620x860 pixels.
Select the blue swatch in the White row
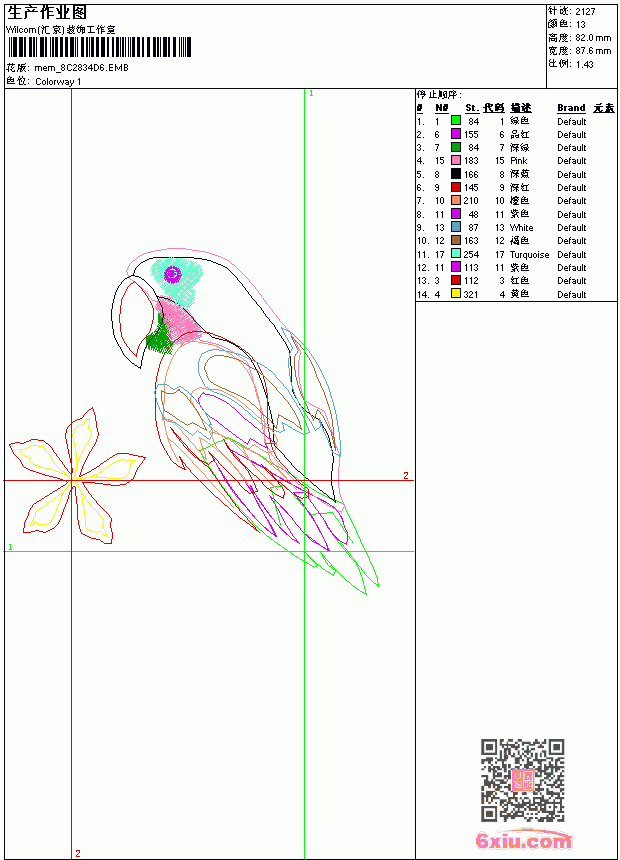[455, 227]
